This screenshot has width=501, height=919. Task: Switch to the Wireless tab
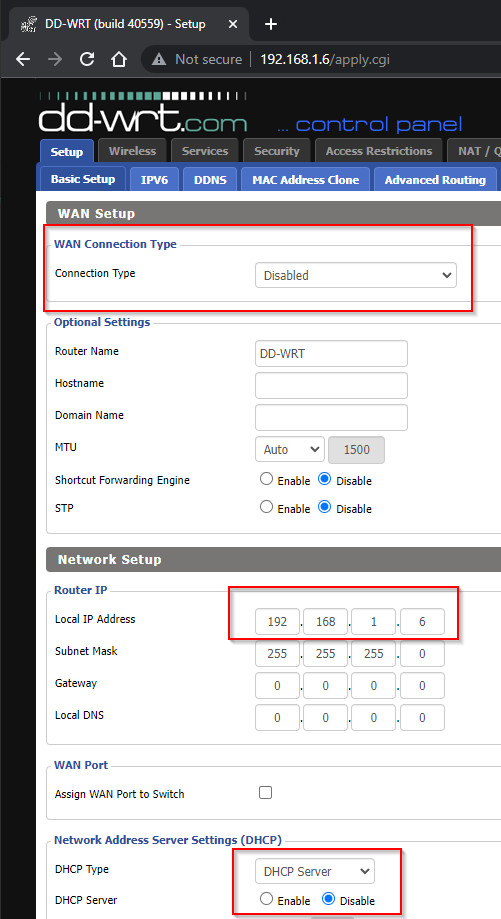pyautogui.click(x=132, y=151)
